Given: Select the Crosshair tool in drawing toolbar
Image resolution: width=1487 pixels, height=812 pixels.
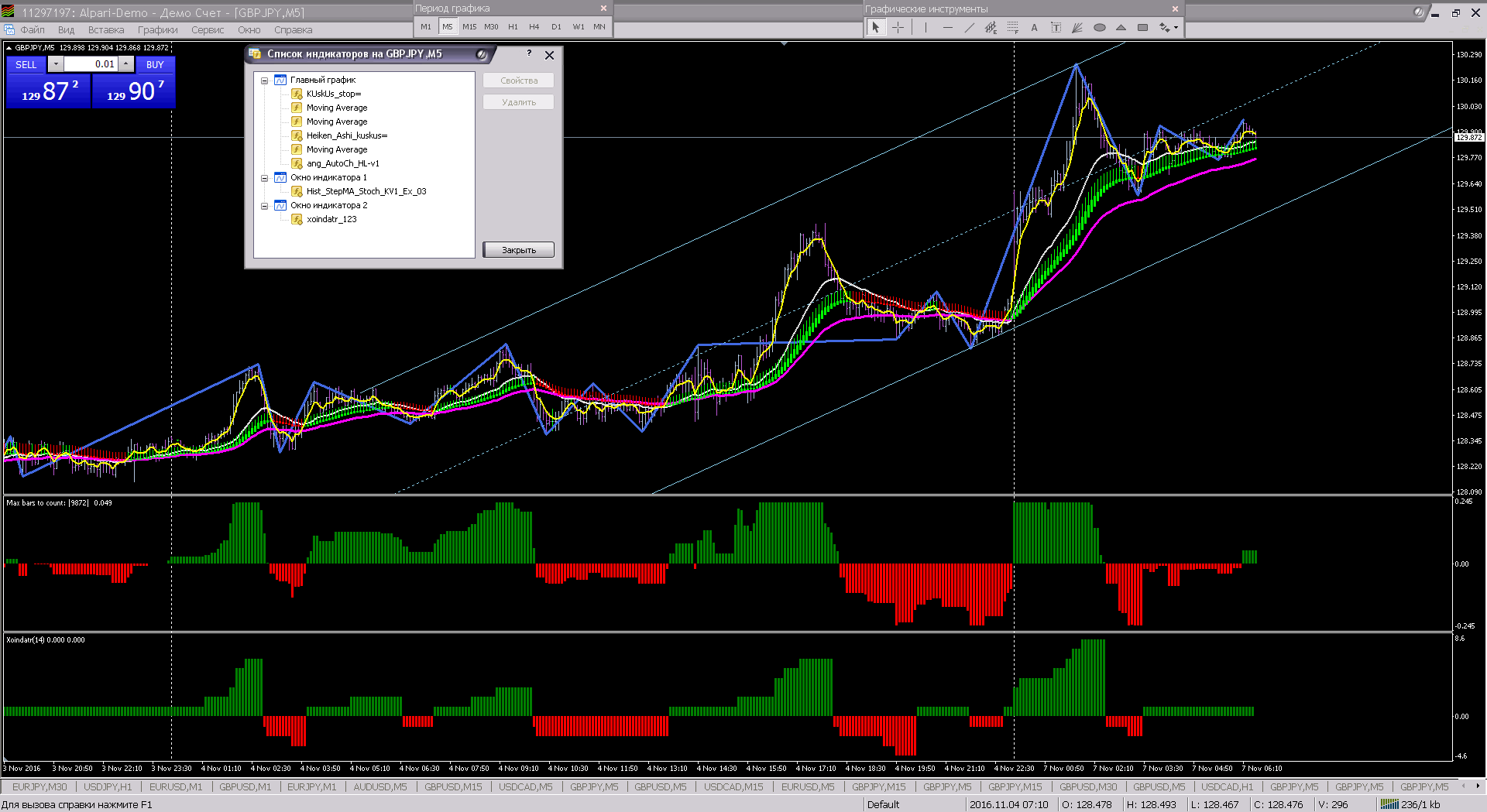Looking at the screenshot, I should tap(898, 28).
